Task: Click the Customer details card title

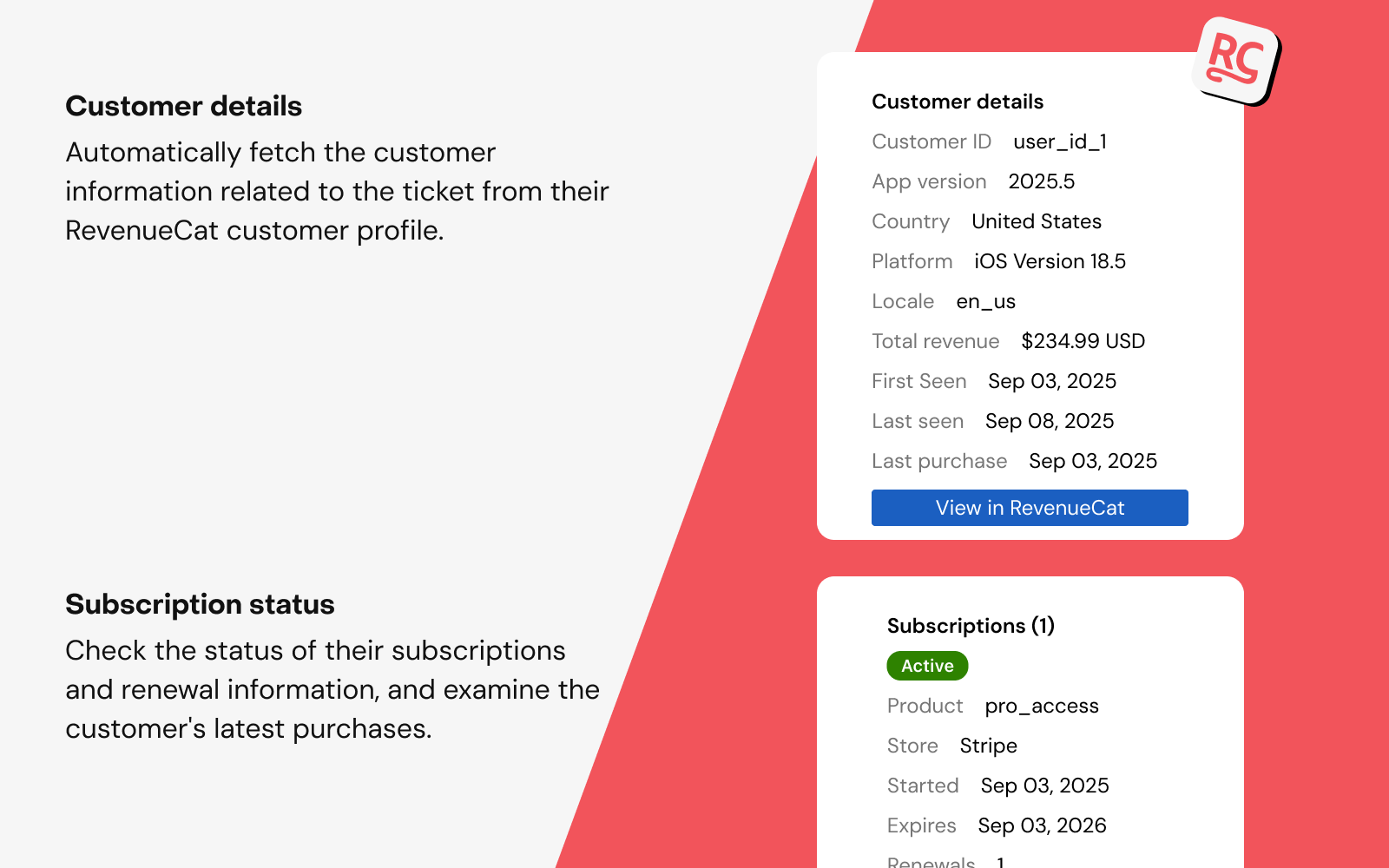Action: (958, 102)
